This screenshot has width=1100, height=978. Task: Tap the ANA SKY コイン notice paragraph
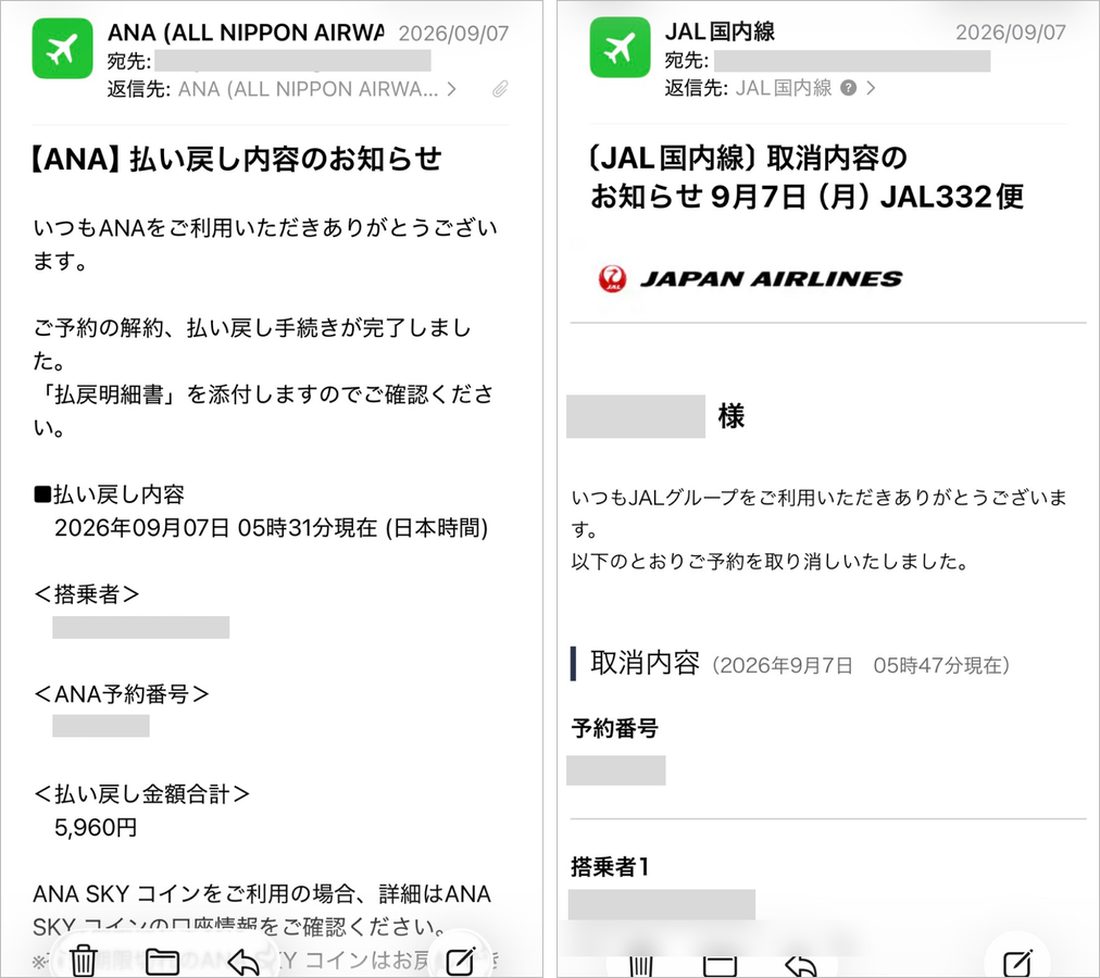coord(262,911)
